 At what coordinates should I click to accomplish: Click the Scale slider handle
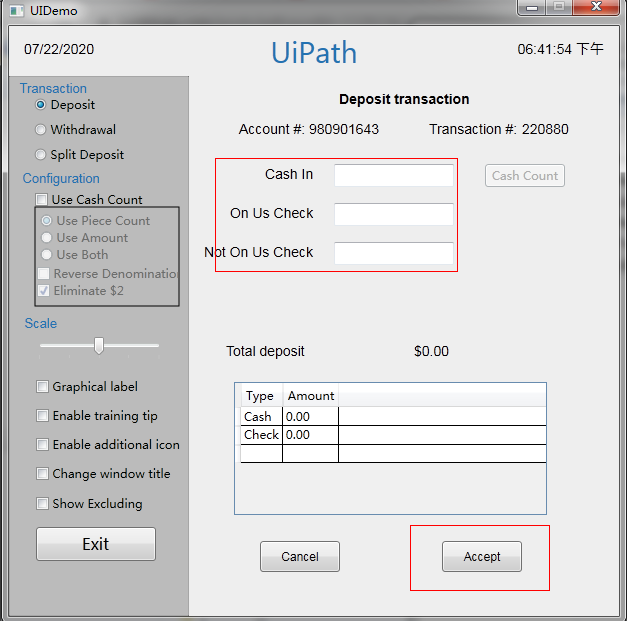pos(99,345)
